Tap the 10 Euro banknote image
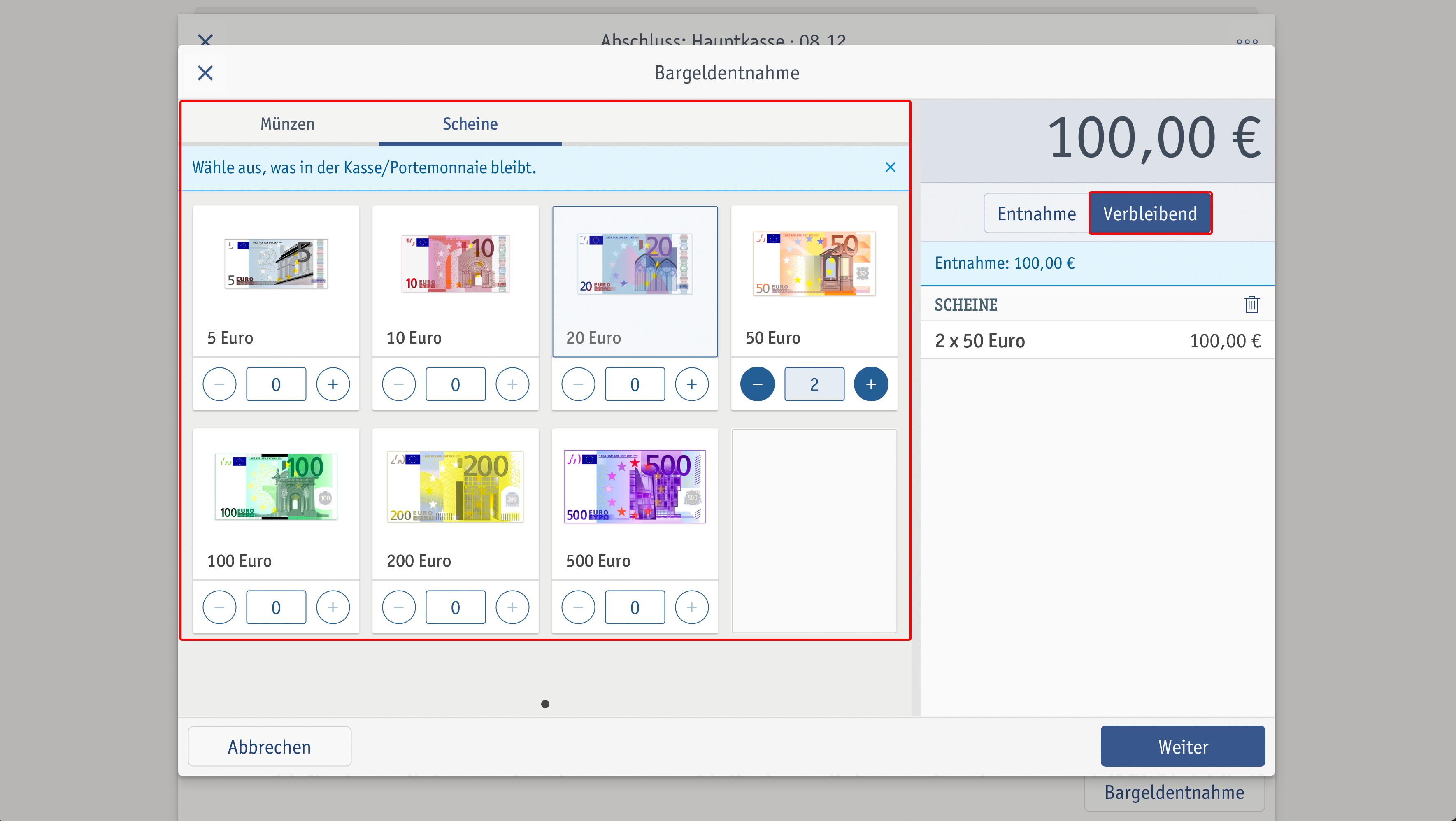 point(455,263)
